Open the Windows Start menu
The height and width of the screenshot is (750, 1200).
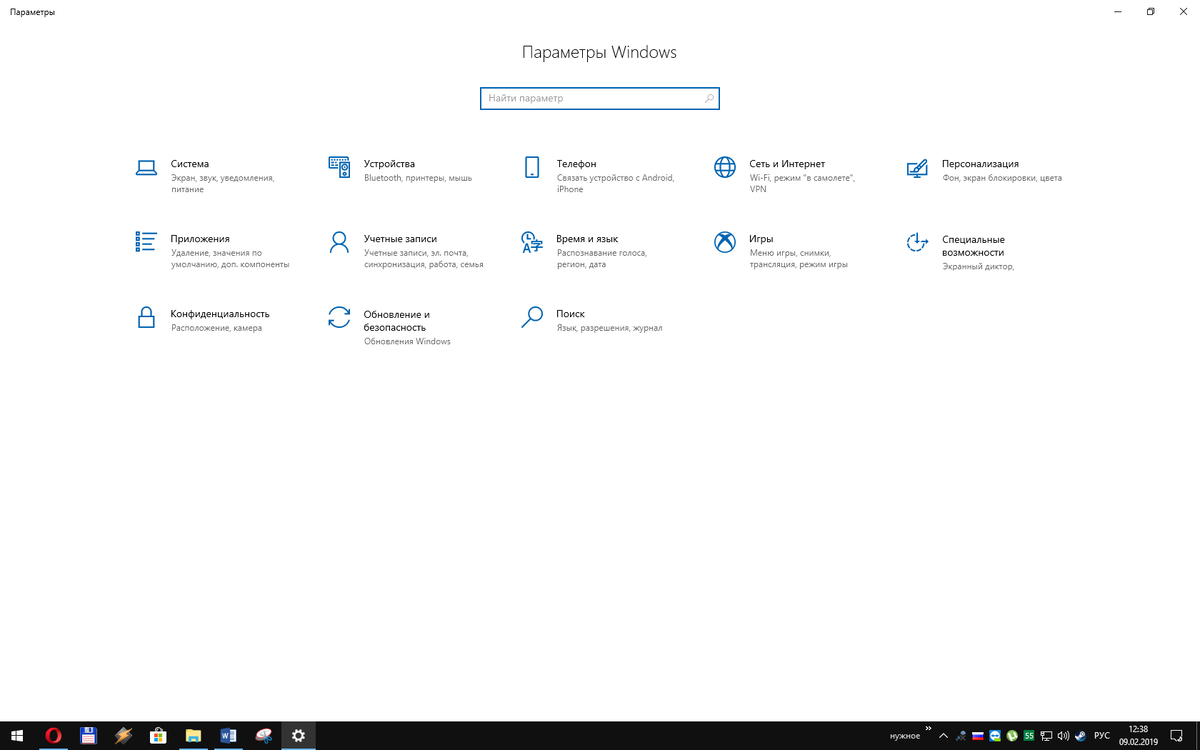tap(17, 736)
